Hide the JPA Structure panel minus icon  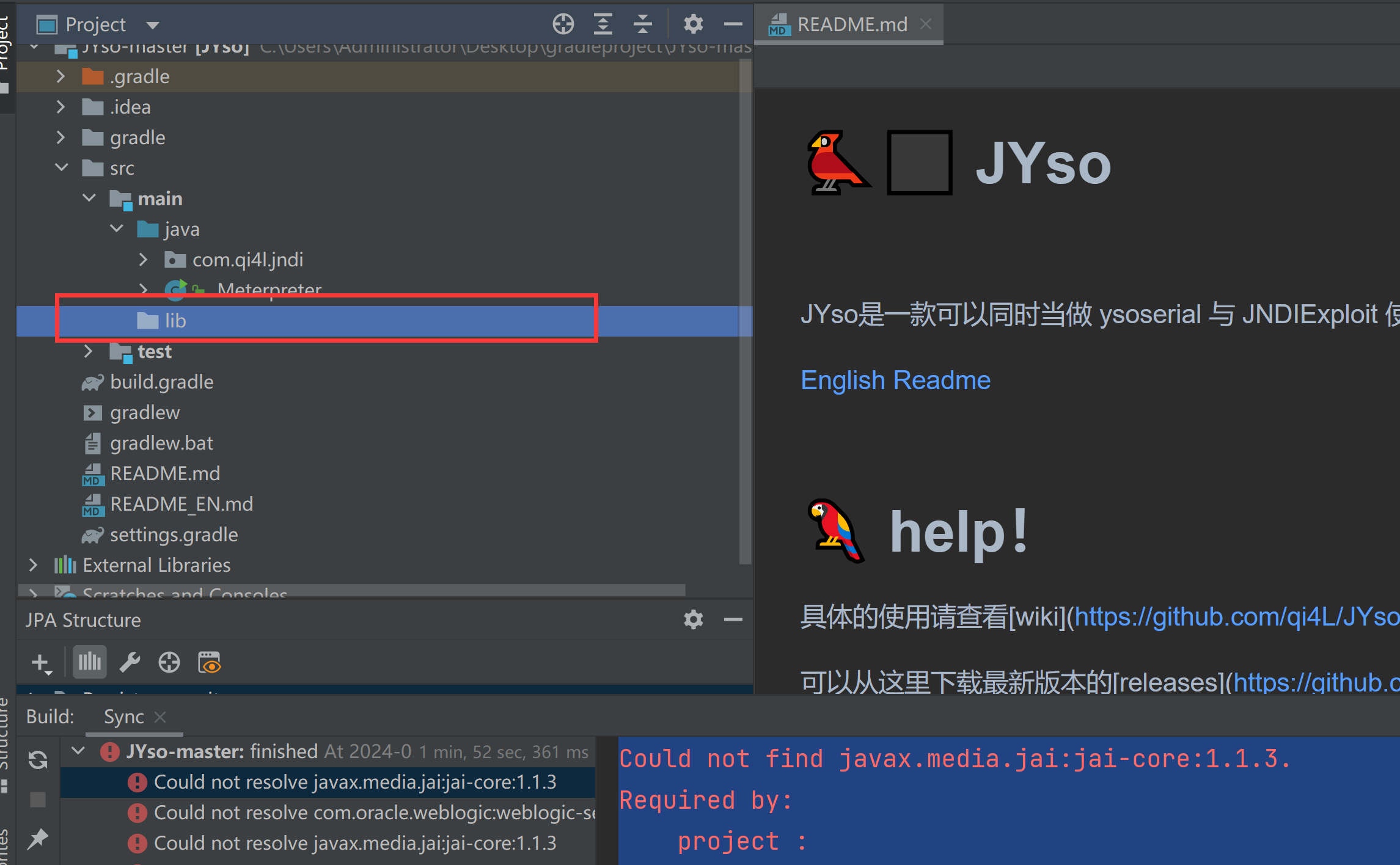[x=733, y=619]
